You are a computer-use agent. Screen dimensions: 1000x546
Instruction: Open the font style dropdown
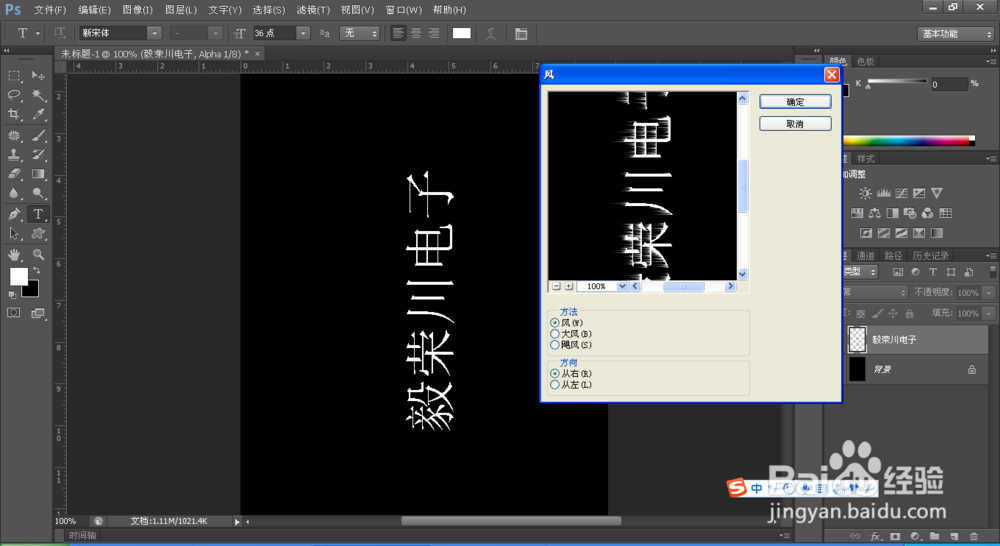coord(216,33)
